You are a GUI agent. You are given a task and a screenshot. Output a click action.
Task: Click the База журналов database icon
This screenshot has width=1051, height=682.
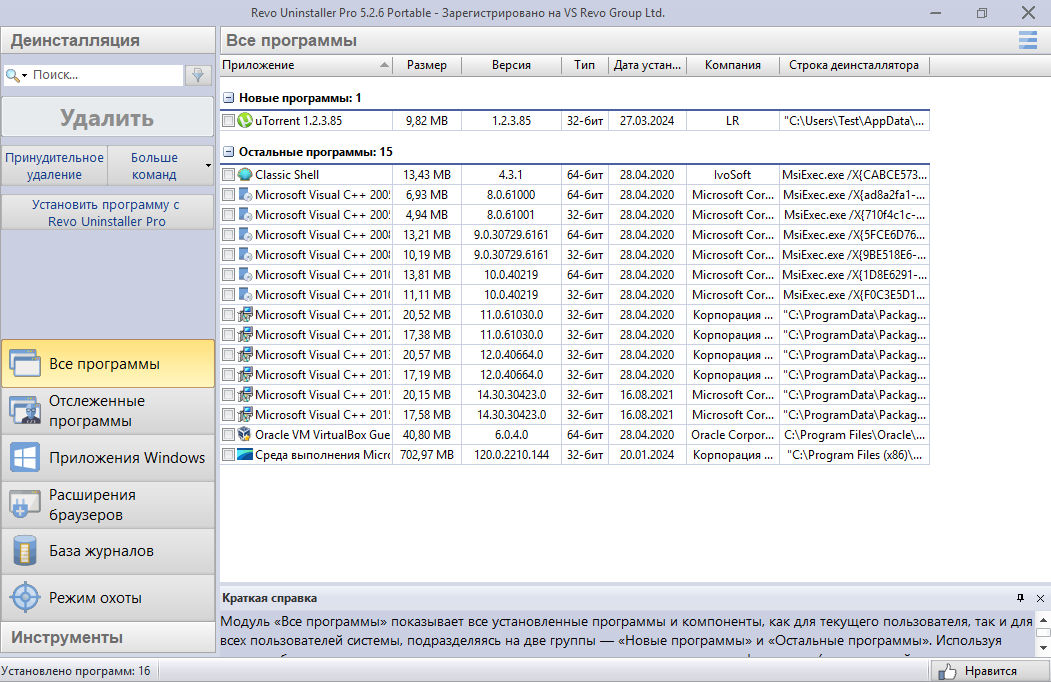click(x=25, y=551)
